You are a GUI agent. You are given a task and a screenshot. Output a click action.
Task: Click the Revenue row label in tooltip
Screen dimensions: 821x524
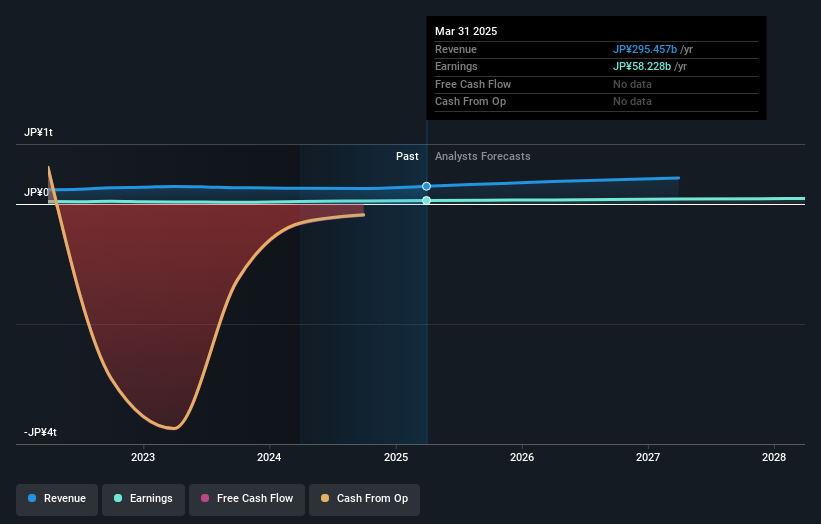point(456,49)
